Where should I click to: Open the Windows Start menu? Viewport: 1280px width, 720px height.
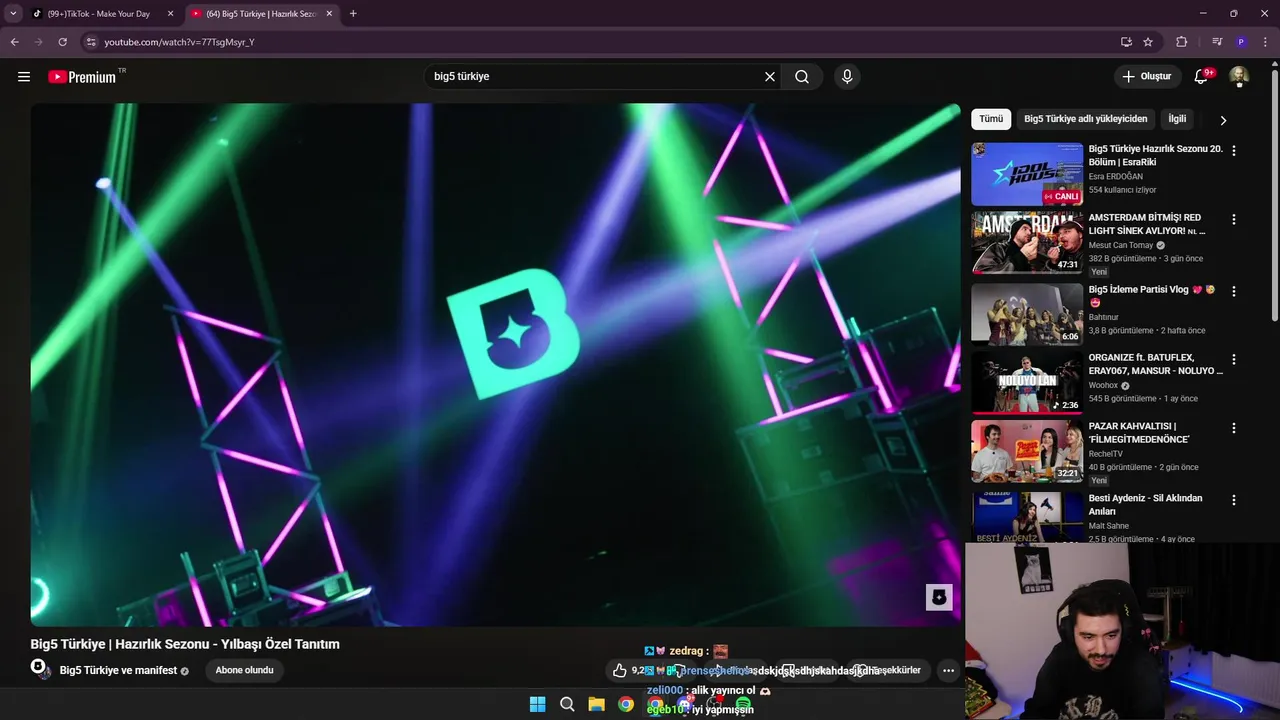[537, 704]
